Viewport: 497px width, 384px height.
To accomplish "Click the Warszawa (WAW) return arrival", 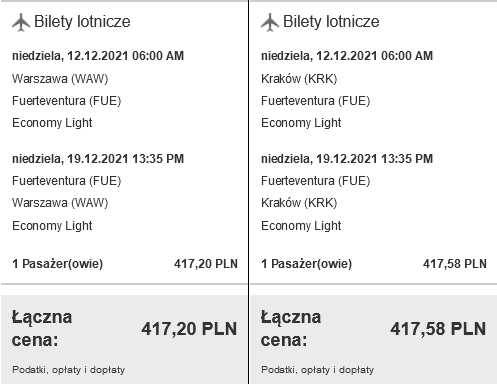I will tap(60, 203).
